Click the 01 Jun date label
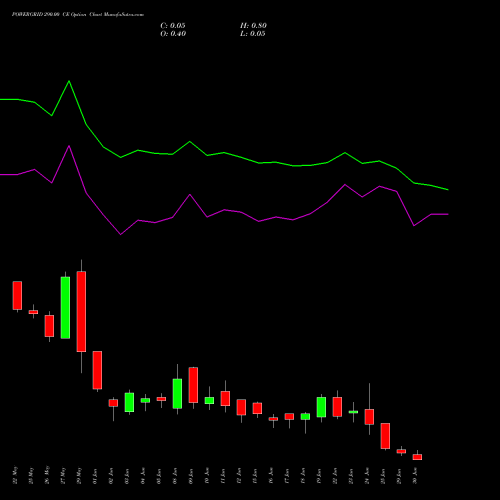This screenshot has width=500, height=500. pos(95,476)
